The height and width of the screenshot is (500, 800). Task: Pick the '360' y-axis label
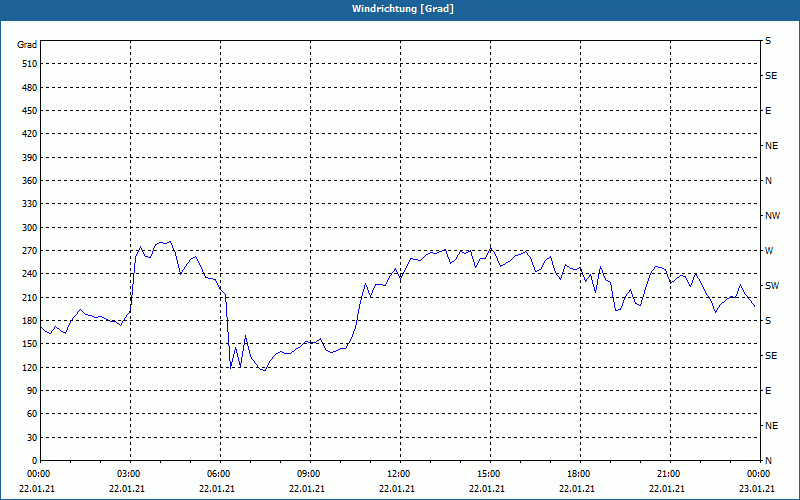tap(30, 181)
